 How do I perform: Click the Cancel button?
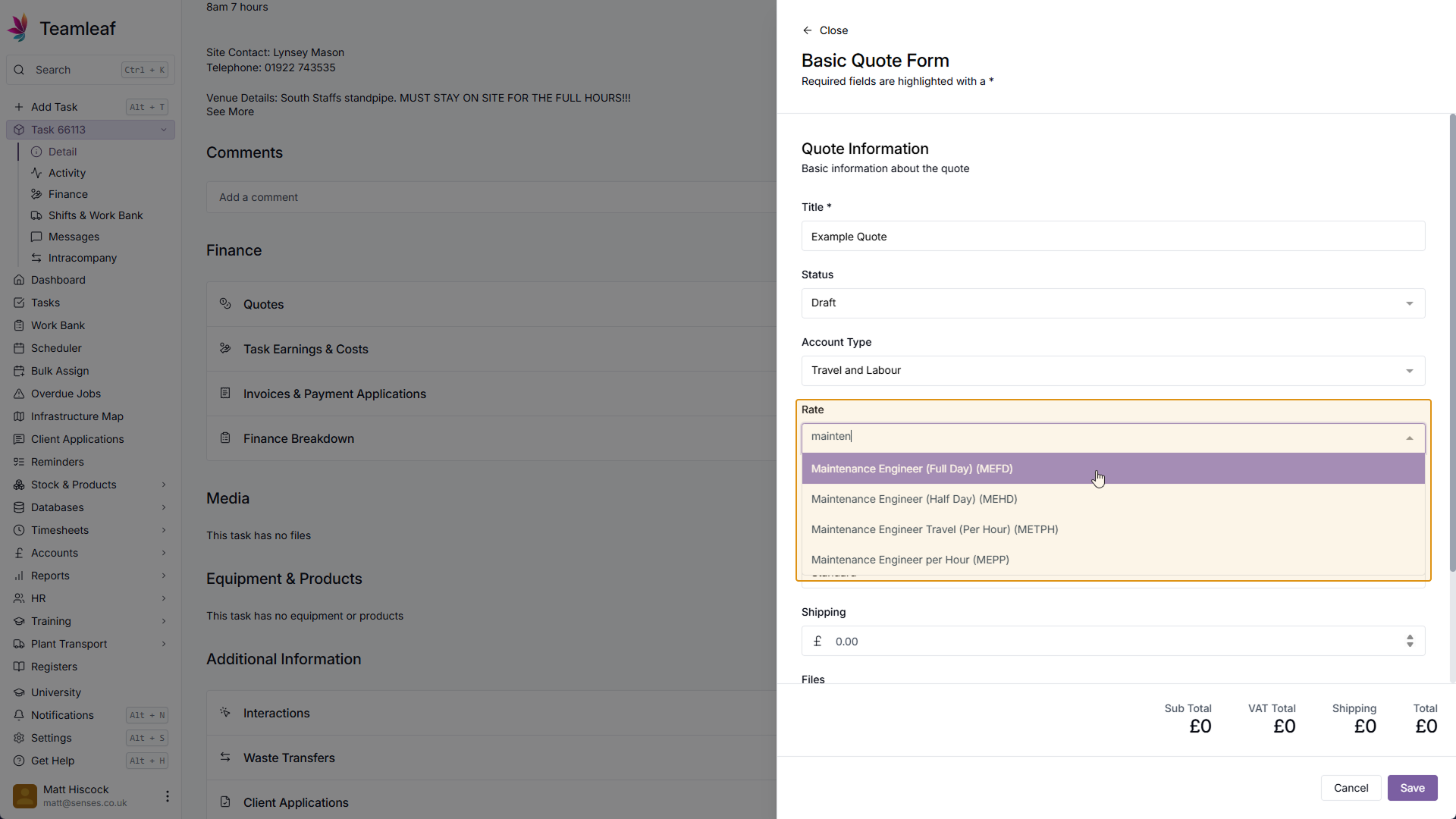[x=1351, y=788]
